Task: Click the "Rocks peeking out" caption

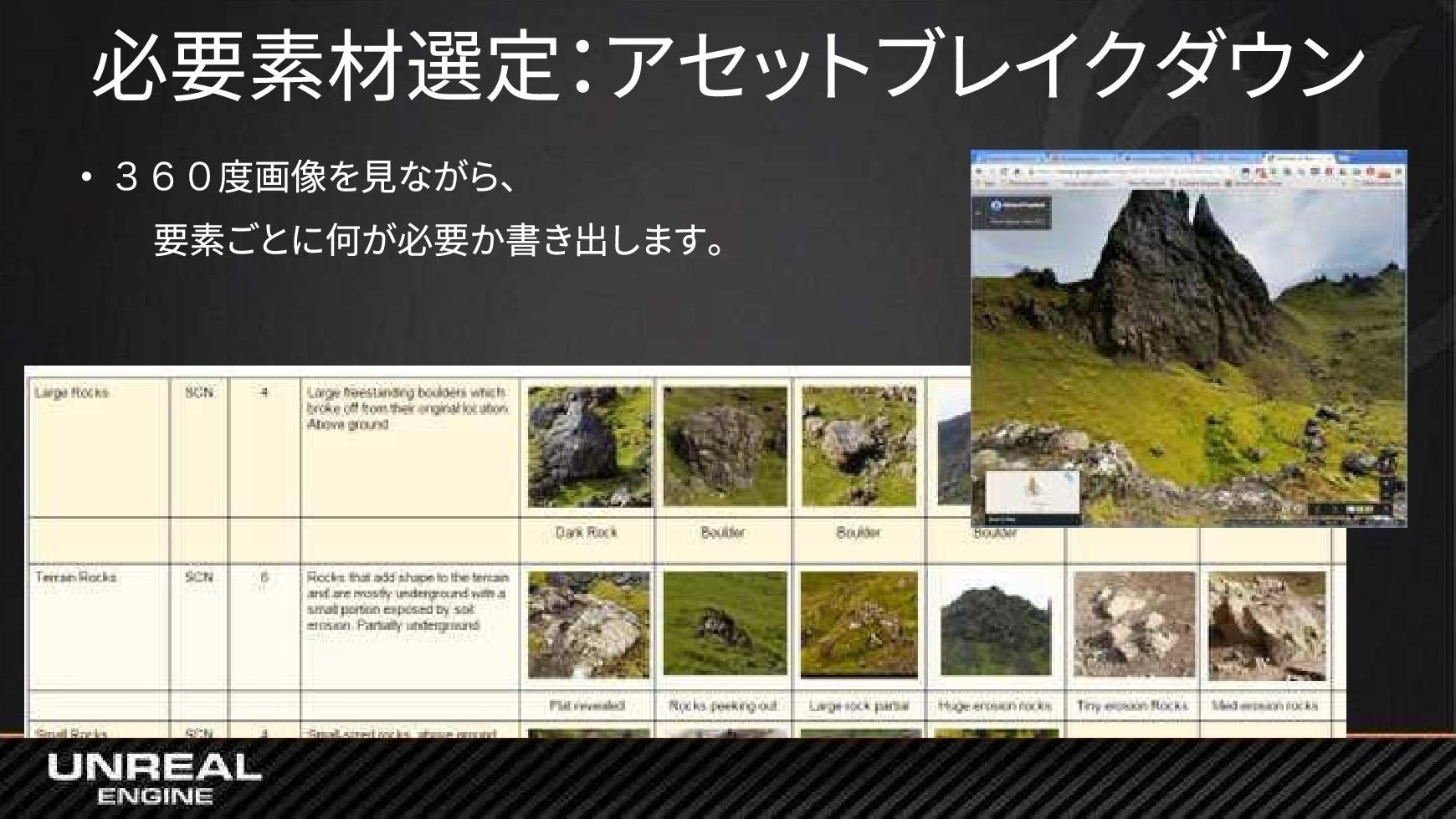Action: 723,705
